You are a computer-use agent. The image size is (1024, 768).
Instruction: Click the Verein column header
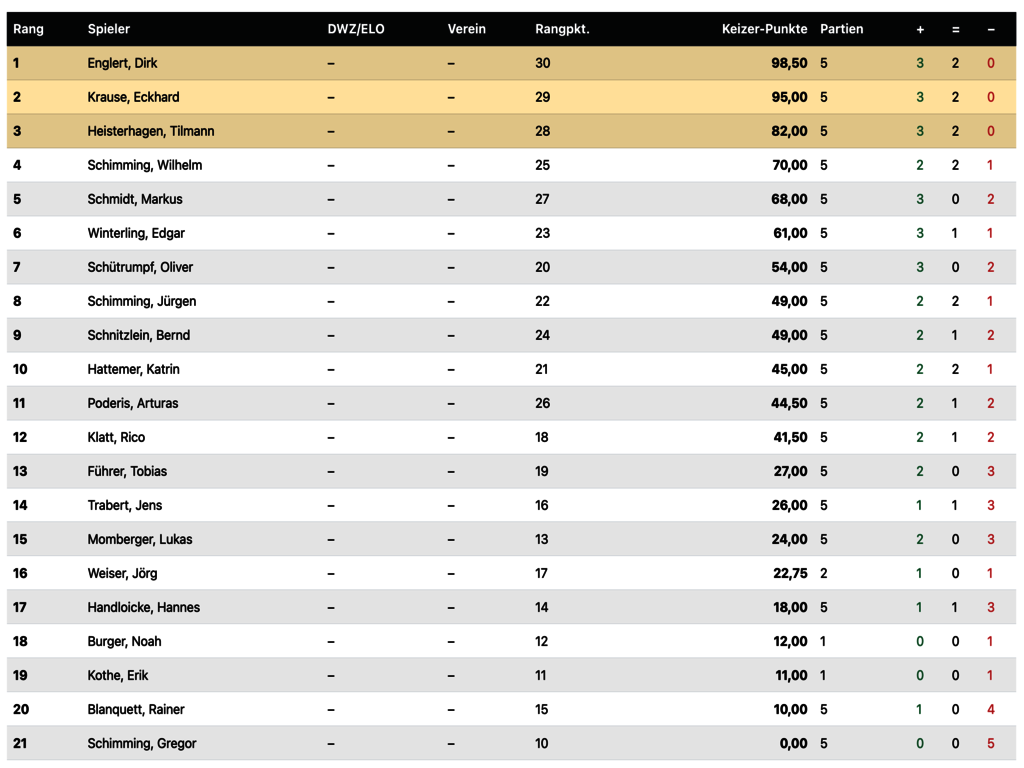pyautogui.click(x=466, y=29)
